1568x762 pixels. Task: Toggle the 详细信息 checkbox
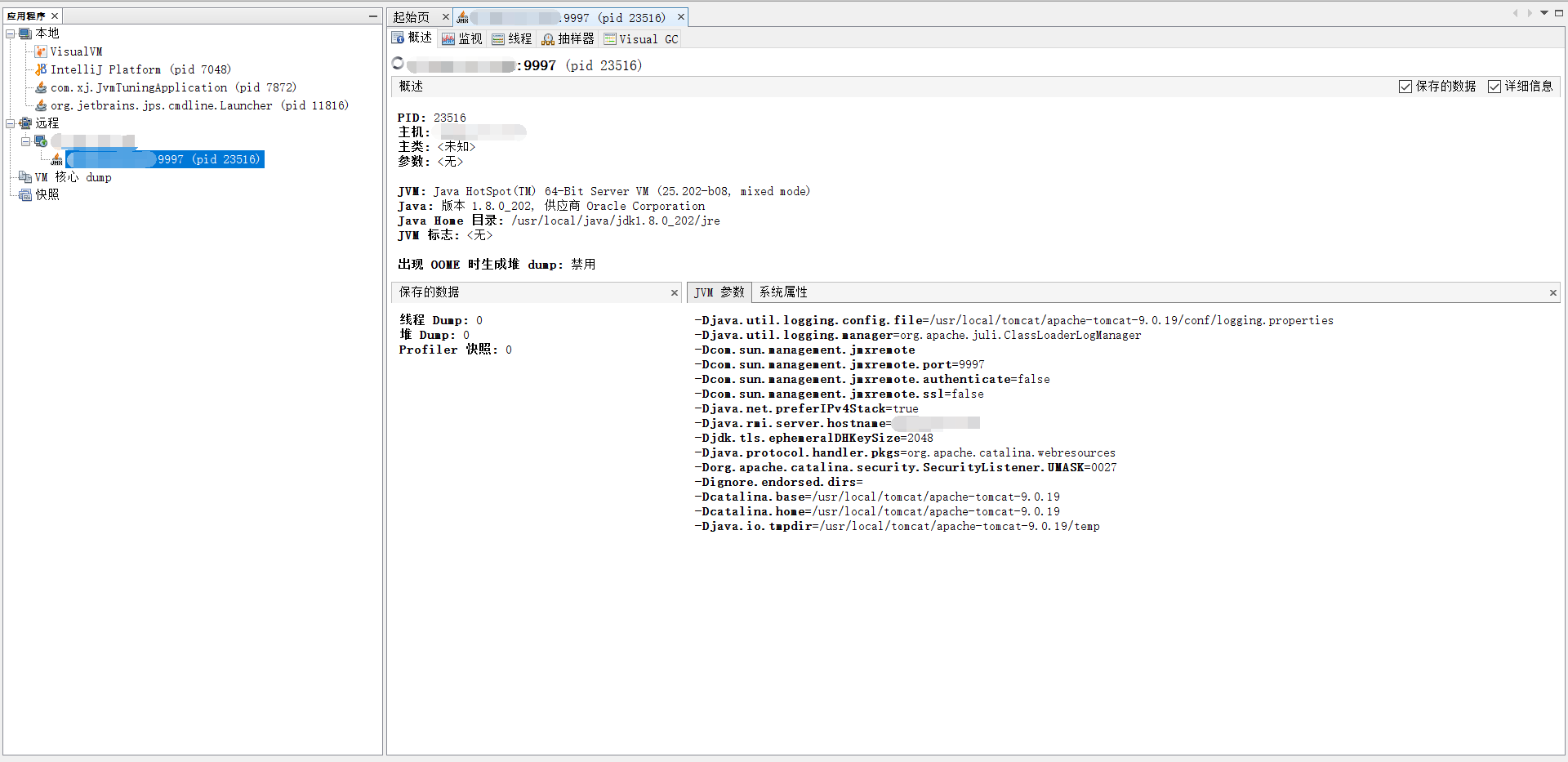click(1494, 87)
